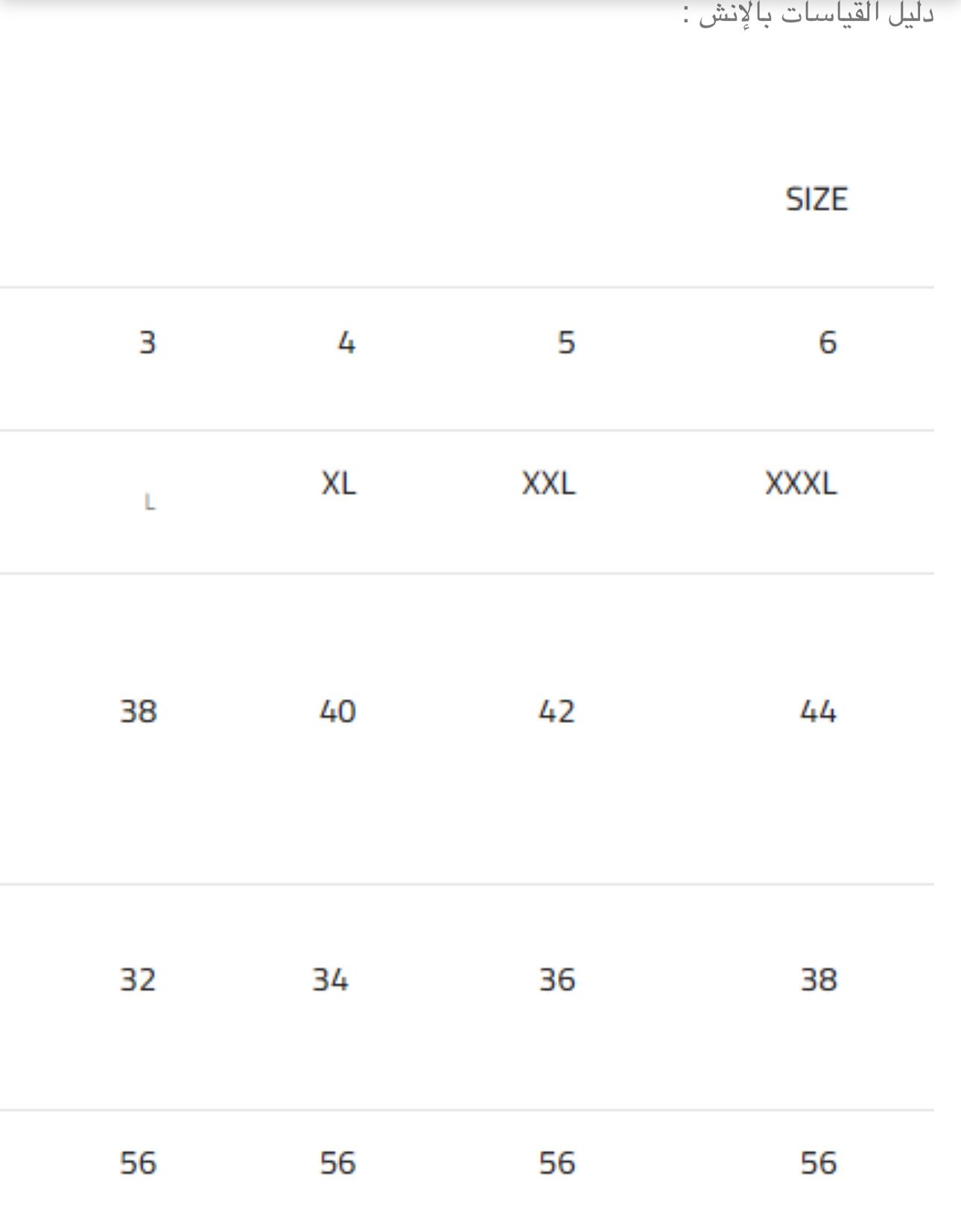Click the small L size label

150,503
